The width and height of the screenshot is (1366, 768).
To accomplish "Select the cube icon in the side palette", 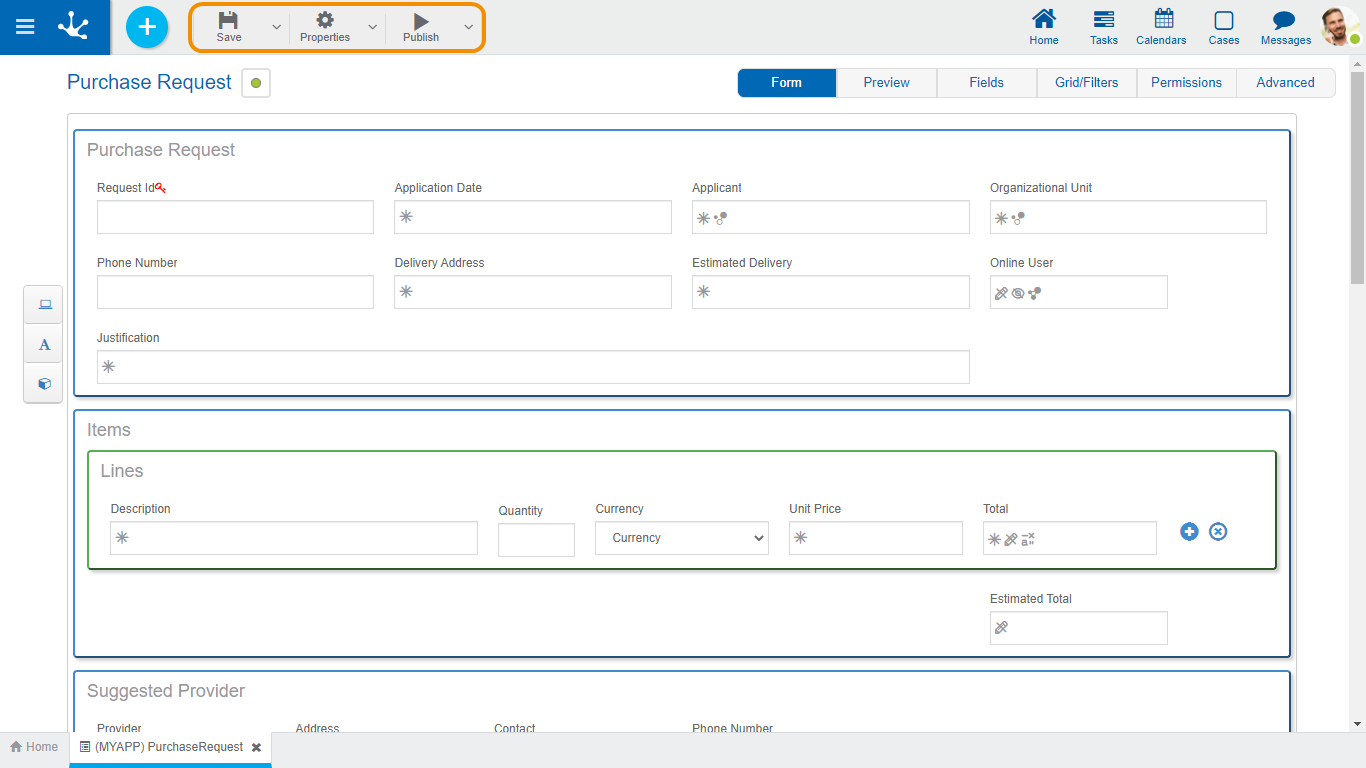I will 44,384.
